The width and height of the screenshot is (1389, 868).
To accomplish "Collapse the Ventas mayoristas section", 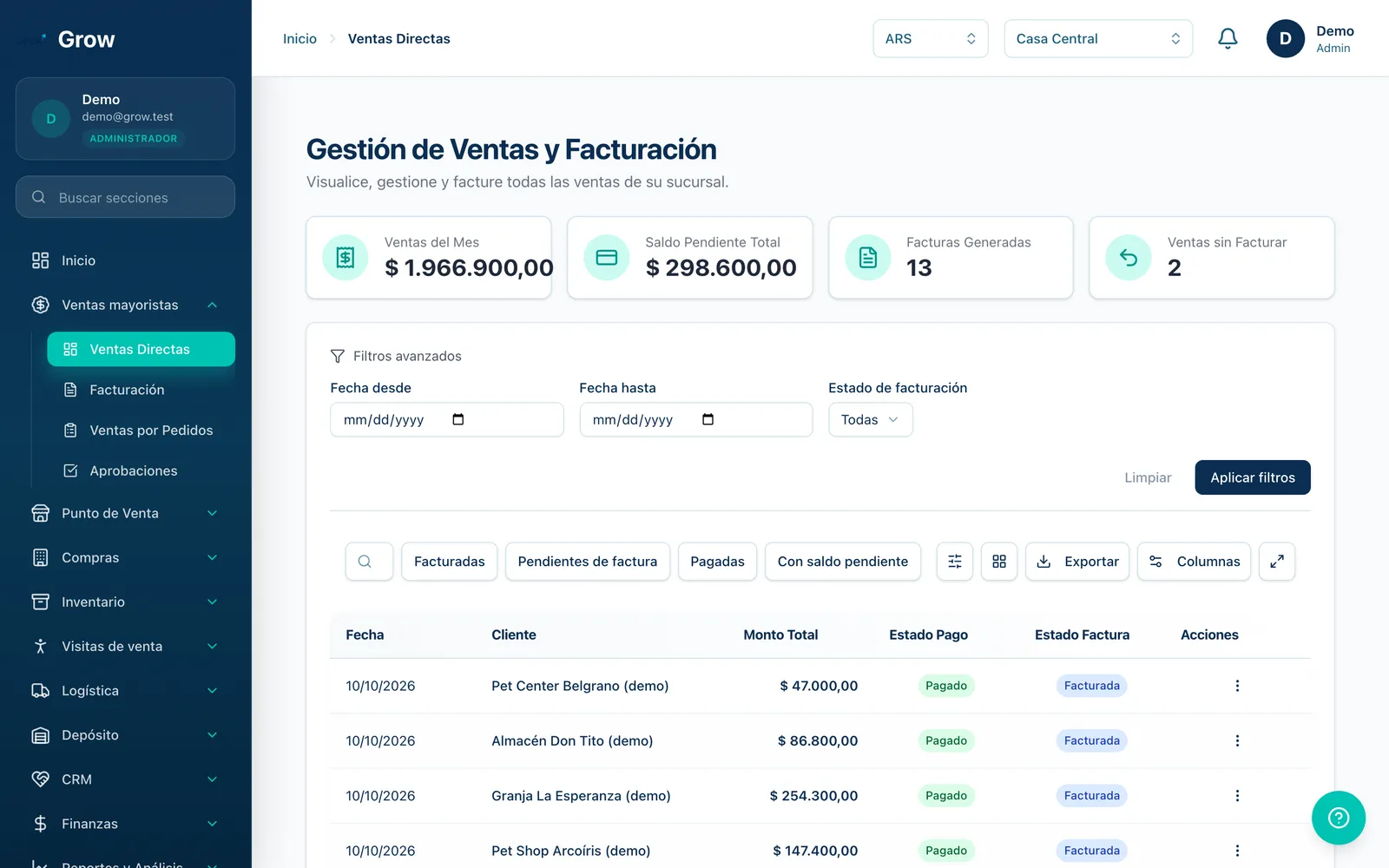I will (x=125, y=305).
